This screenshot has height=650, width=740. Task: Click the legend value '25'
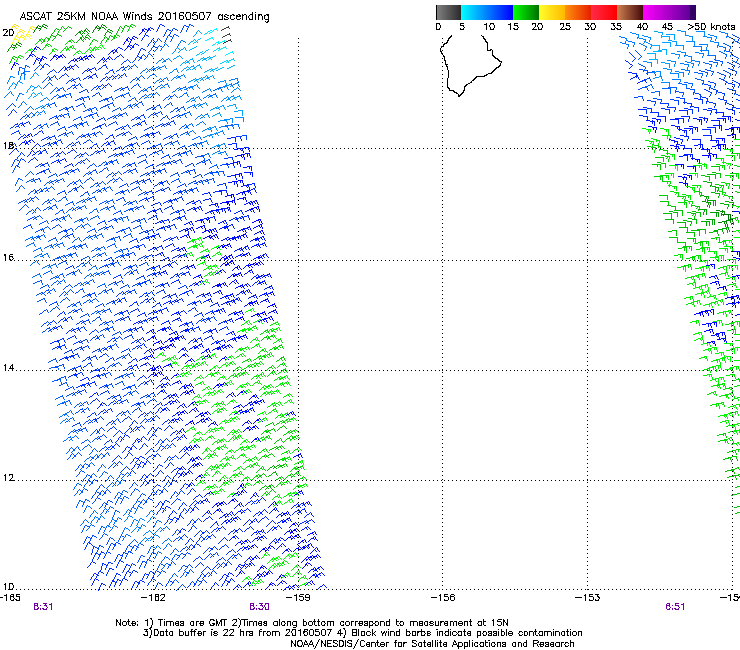[x=565, y=27]
